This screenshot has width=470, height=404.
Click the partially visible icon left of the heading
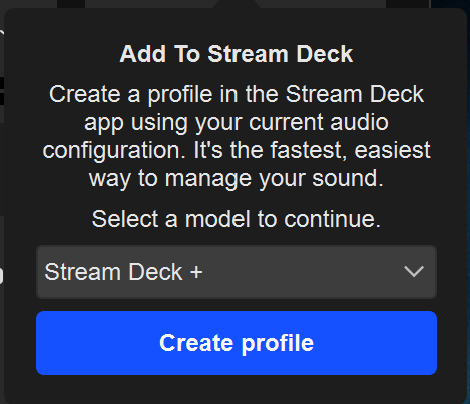pos(2,33)
